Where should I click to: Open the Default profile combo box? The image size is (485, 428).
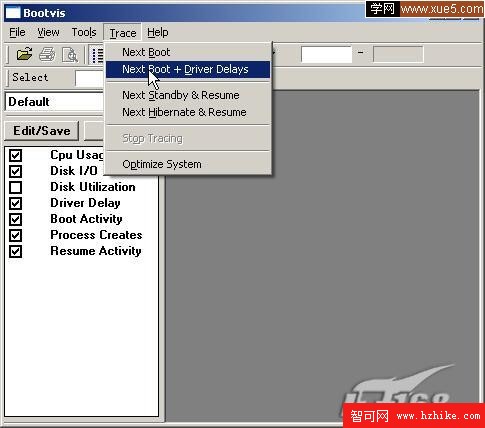(x=55, y=102)
